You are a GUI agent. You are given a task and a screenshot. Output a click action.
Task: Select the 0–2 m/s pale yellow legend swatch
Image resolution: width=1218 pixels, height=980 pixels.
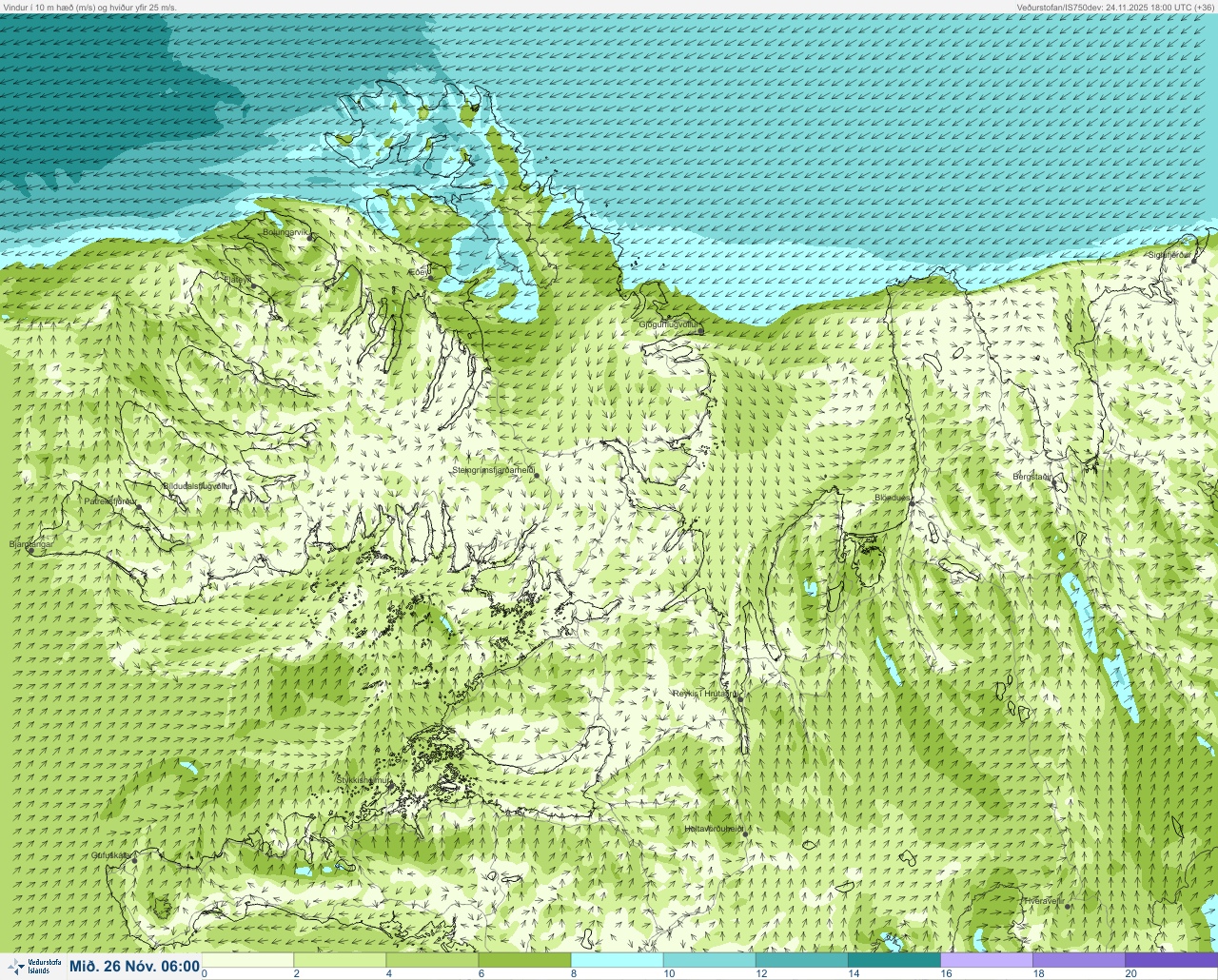[247, 960]
